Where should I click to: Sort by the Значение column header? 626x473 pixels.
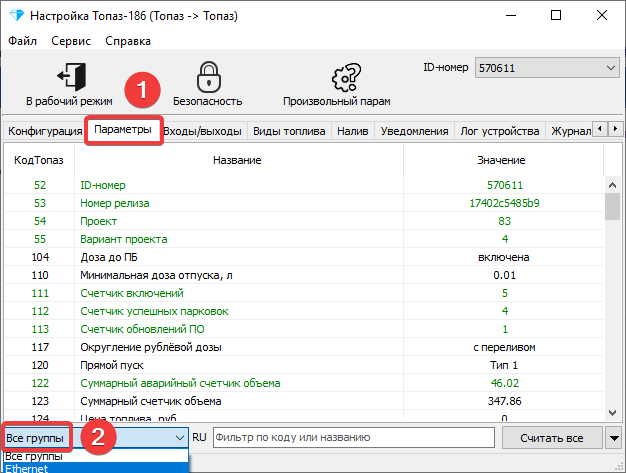point(503,160)
